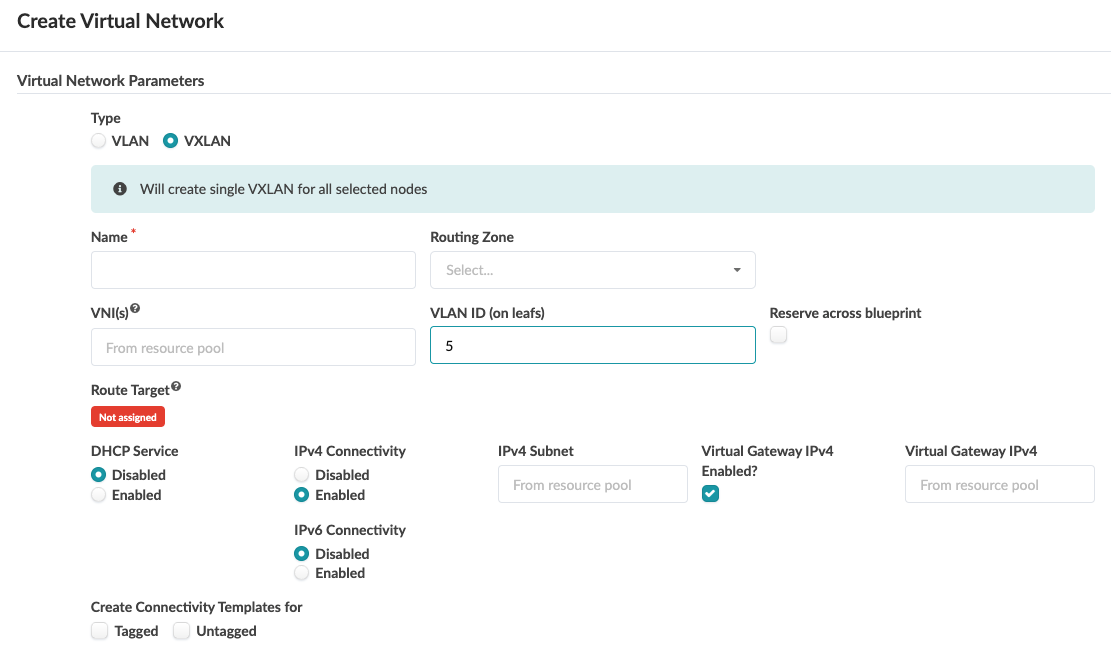Check the Untagged connectivity template box
Screen dimensions: 1111x661
(x=182, y=631)
